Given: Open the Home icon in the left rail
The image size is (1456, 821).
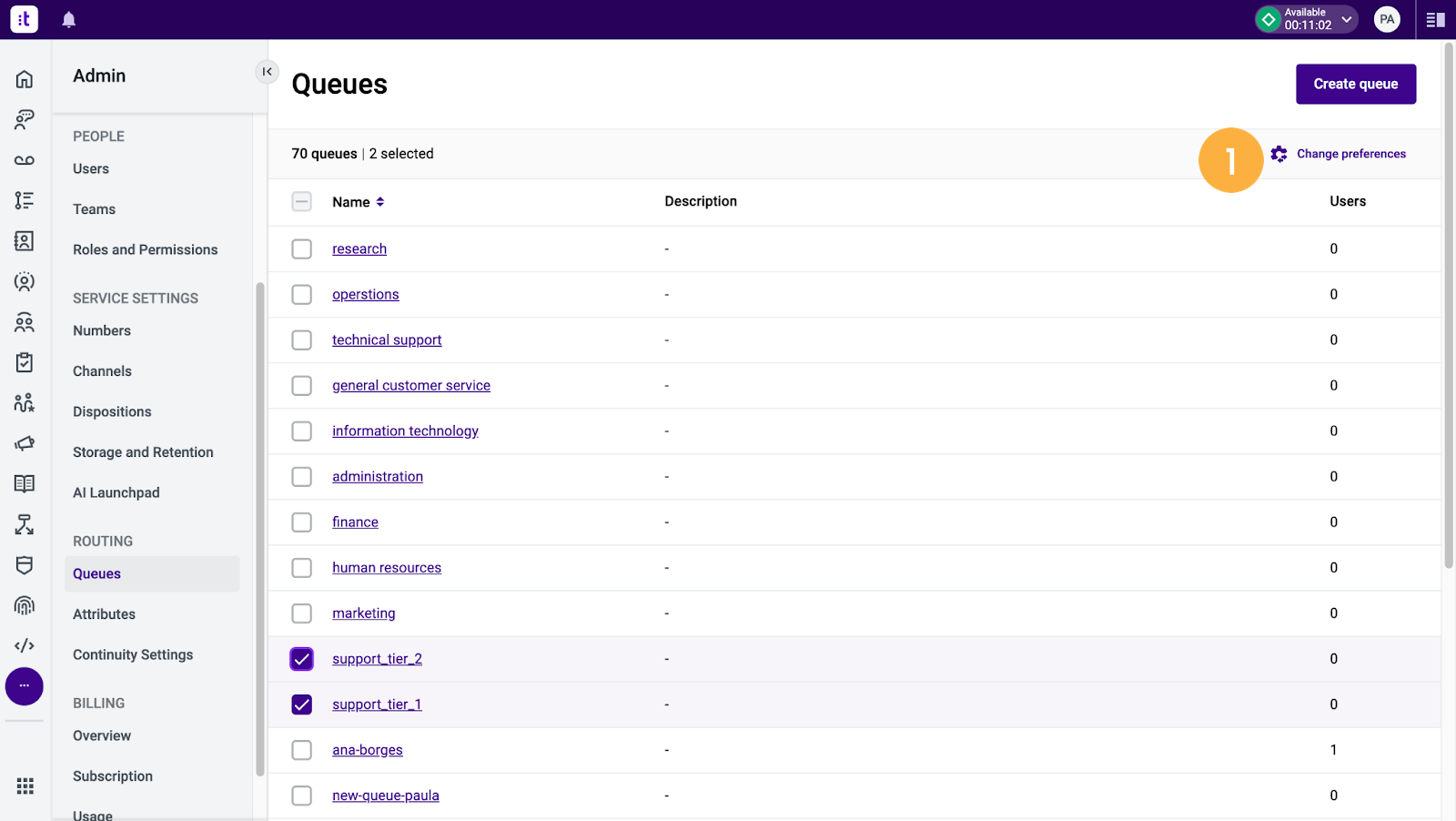Looking at the screenshot, I should [x=25, y=79].
